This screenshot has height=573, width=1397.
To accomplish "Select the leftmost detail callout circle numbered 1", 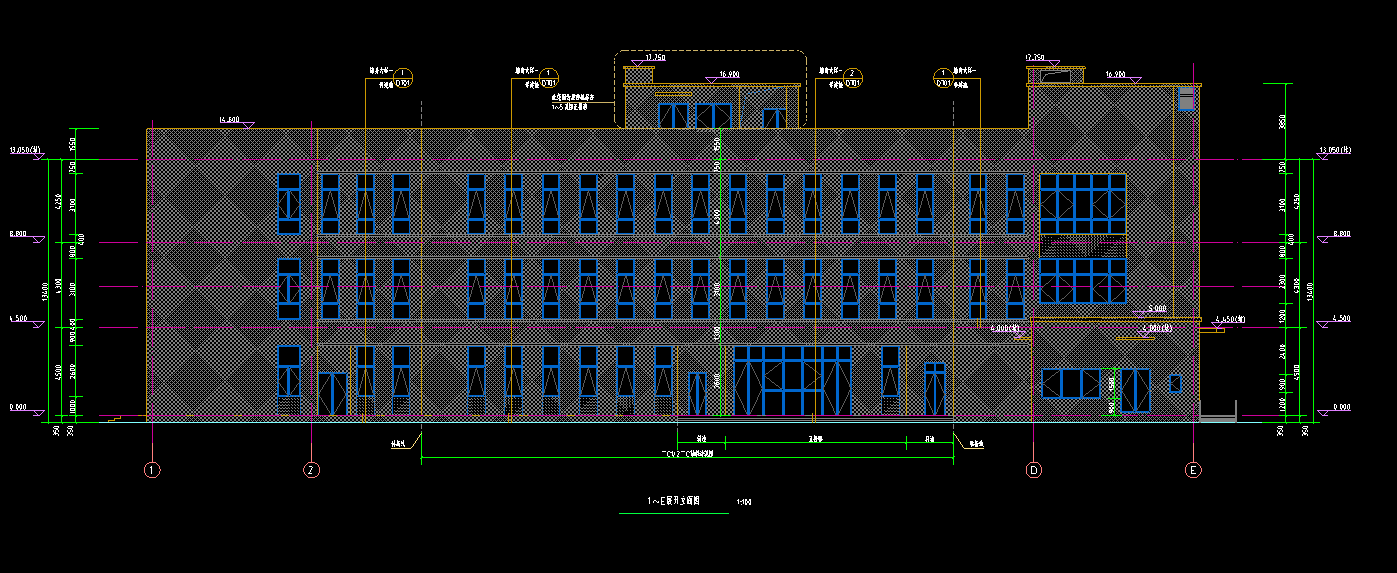I will point(403,76).
